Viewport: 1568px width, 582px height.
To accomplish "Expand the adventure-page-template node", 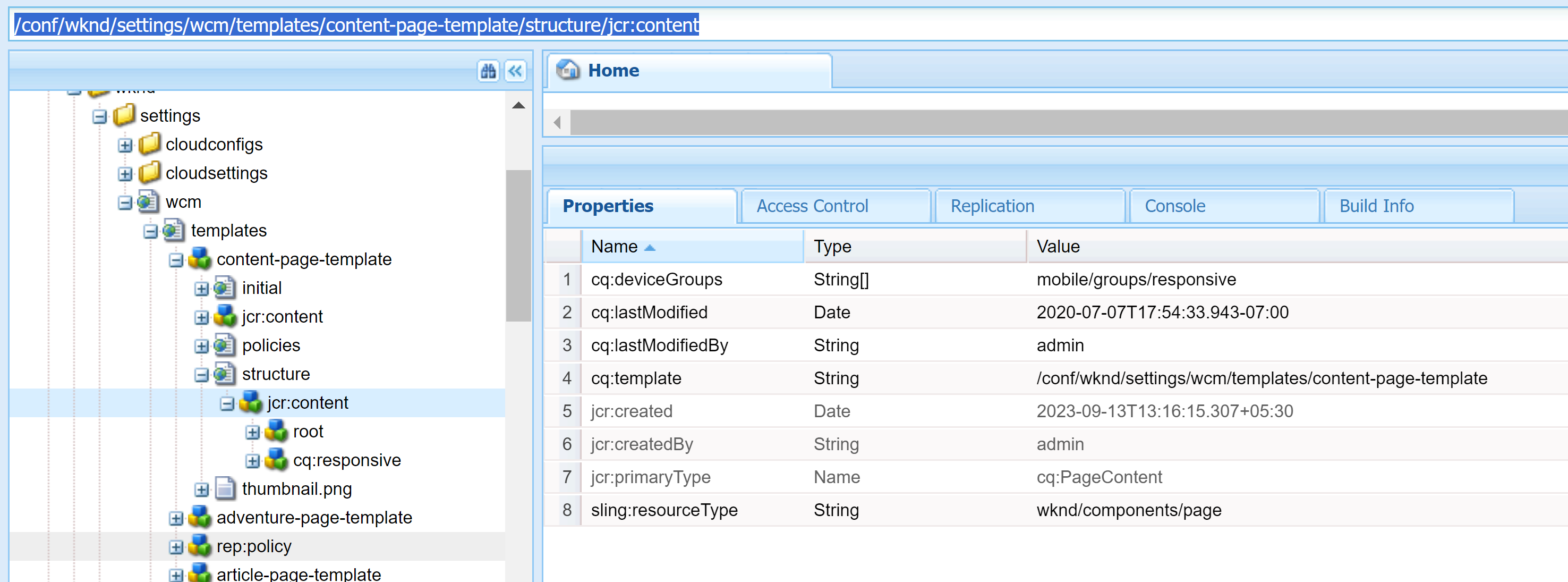I will [x=176, y=518].
